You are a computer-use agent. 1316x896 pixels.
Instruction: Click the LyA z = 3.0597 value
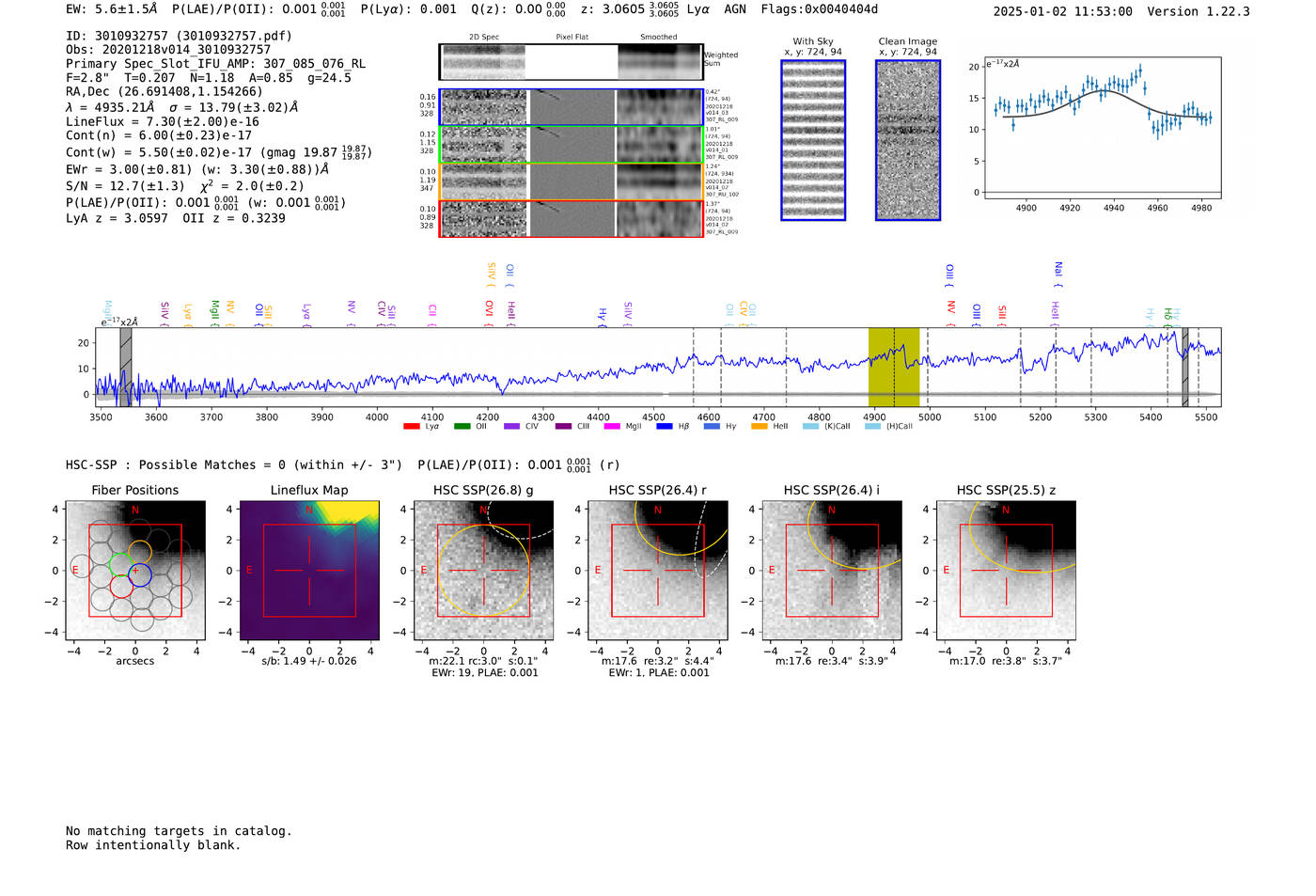117,218
